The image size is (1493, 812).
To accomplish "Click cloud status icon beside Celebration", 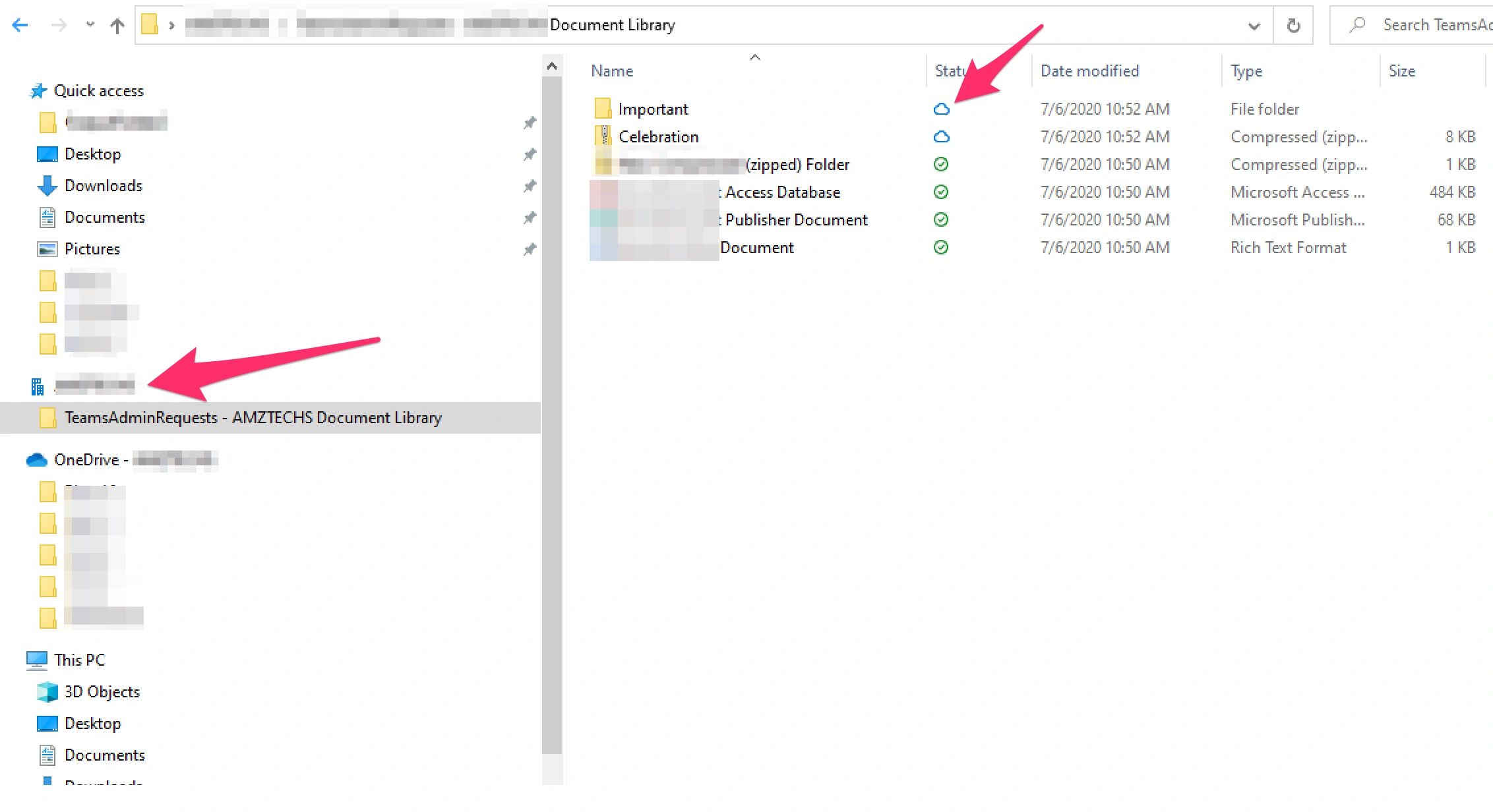I will (941, 137).
